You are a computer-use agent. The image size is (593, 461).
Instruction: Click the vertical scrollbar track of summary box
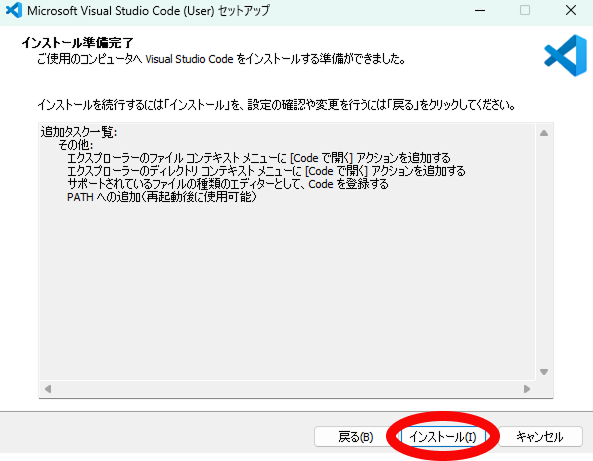tap(544, 252)
